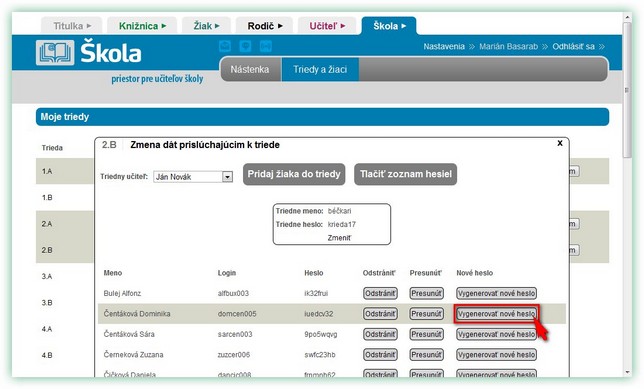Generate new password for Čentáková Dominika
644x389 pixels.
click(x=497, y=314)
